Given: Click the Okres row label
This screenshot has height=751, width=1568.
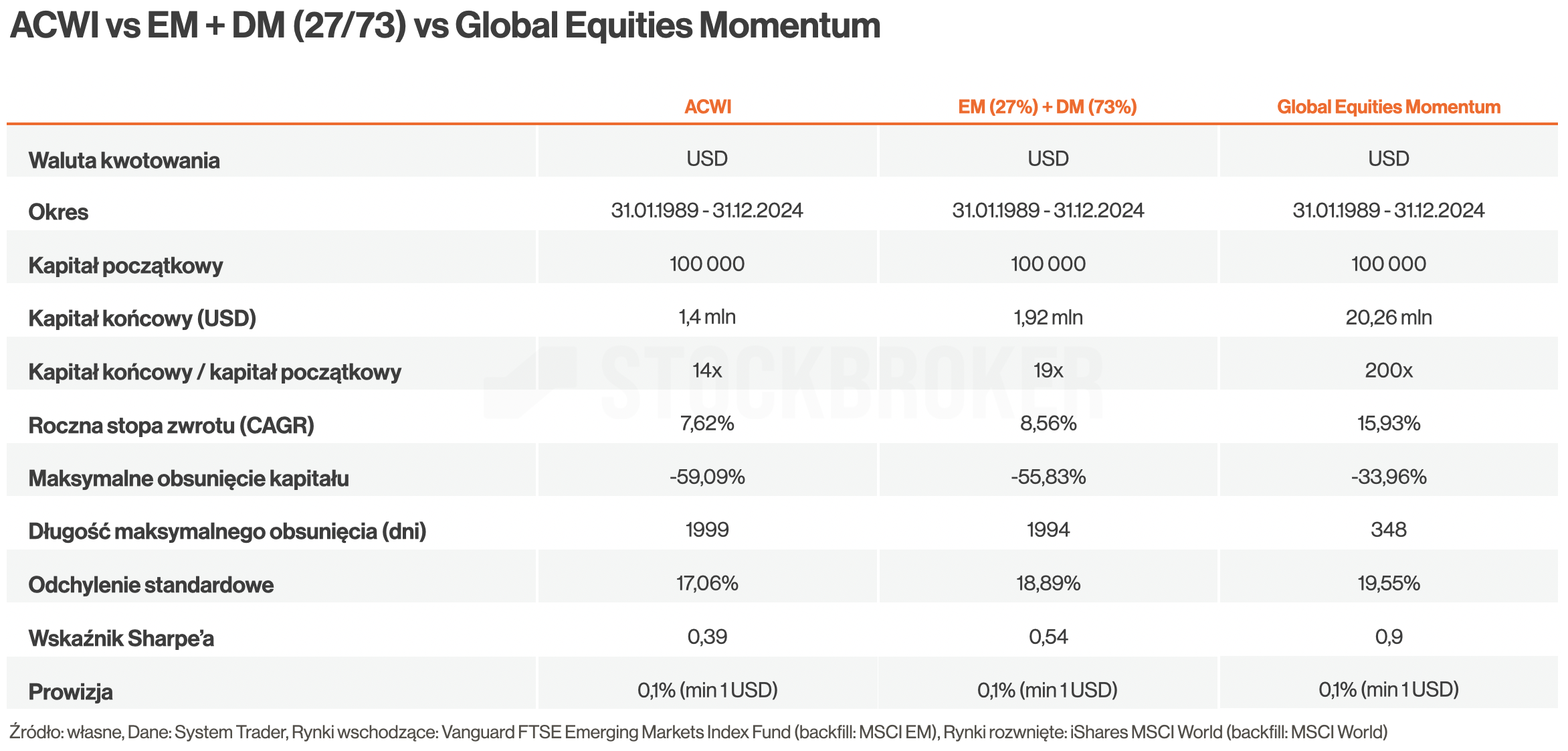Looking at the screenshot, I should coord(58,212).
